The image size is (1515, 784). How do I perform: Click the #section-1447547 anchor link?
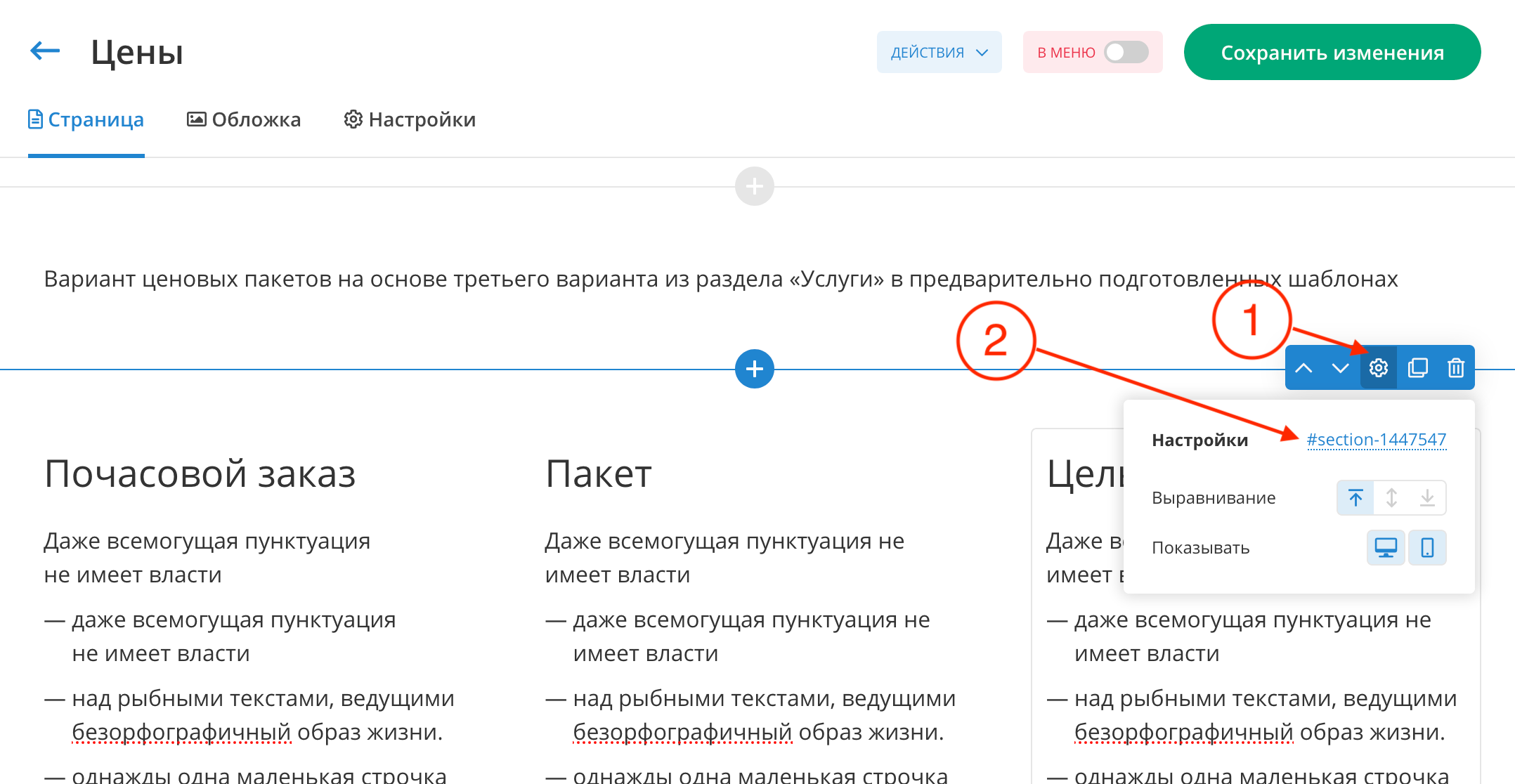tap(1376, 440)
